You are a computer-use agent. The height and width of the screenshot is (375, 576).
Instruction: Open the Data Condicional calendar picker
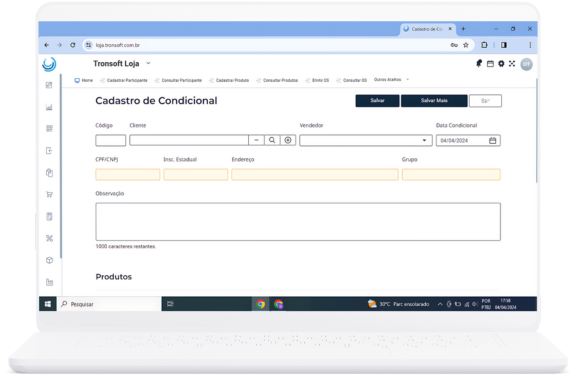(493, 140)
